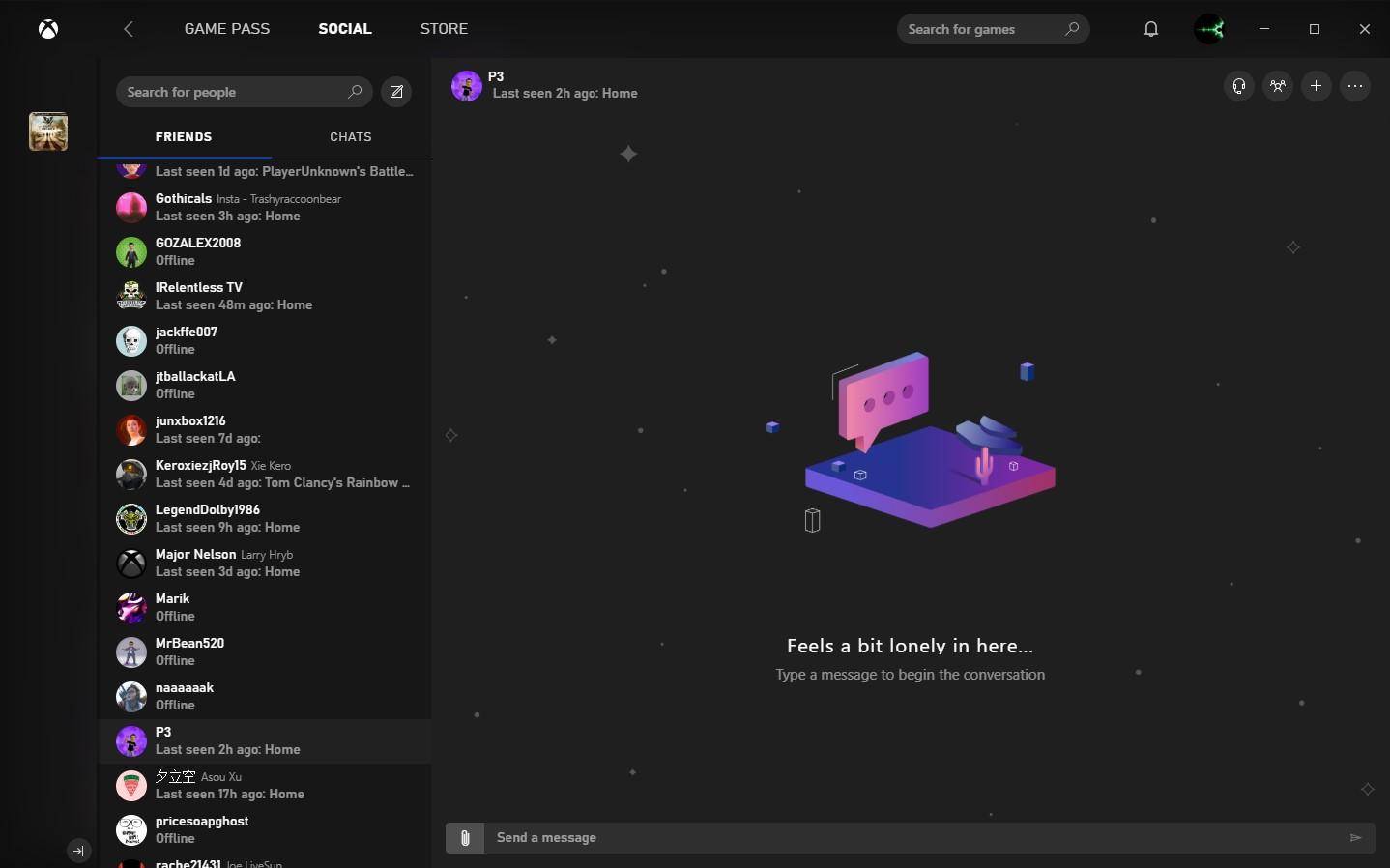Click jtballackatLA's avatar
This screenshot has width=1390, height=868.
tap(131, 385)
